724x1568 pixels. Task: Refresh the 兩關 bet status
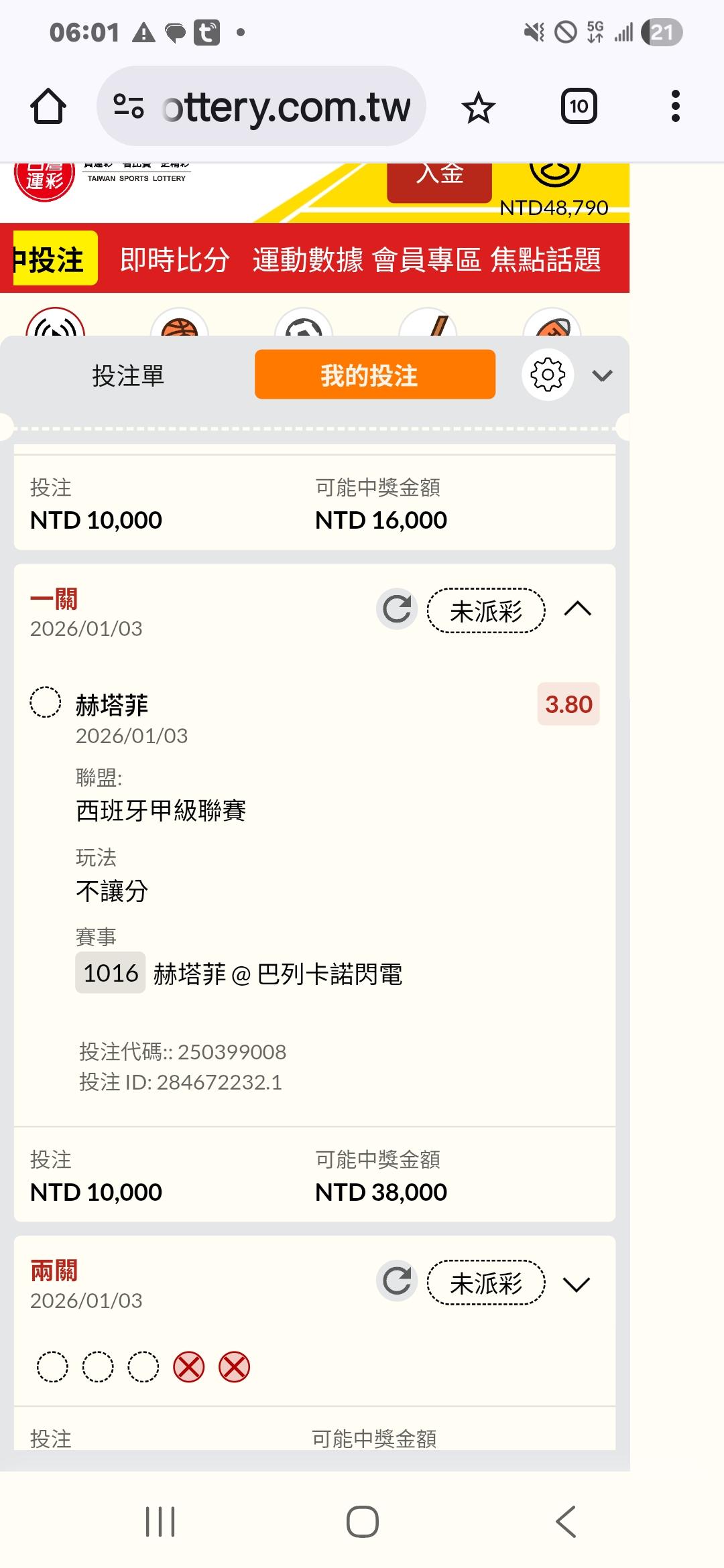(397, 1281)
